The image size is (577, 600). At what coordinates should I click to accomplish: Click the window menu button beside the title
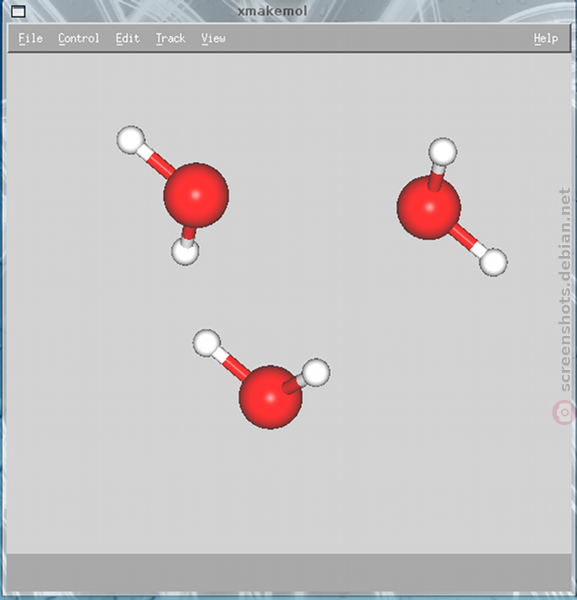pyautogui.click(x=18, y=11)
